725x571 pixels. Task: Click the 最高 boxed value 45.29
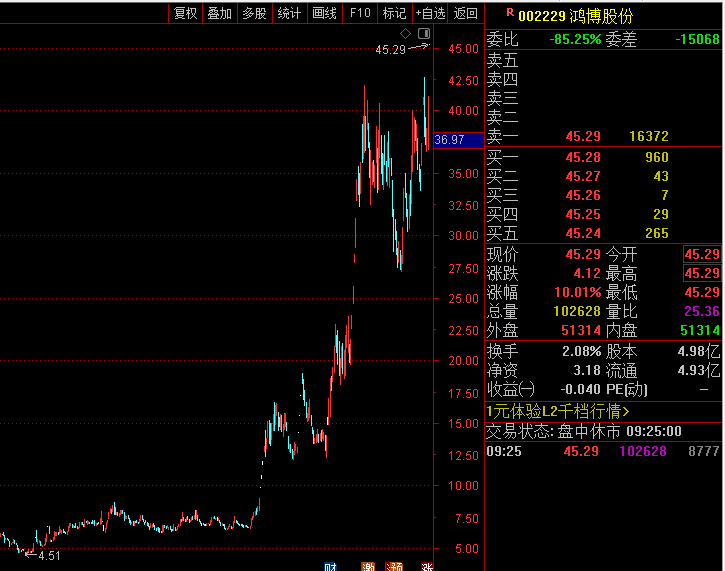click(x=702, y=273)
